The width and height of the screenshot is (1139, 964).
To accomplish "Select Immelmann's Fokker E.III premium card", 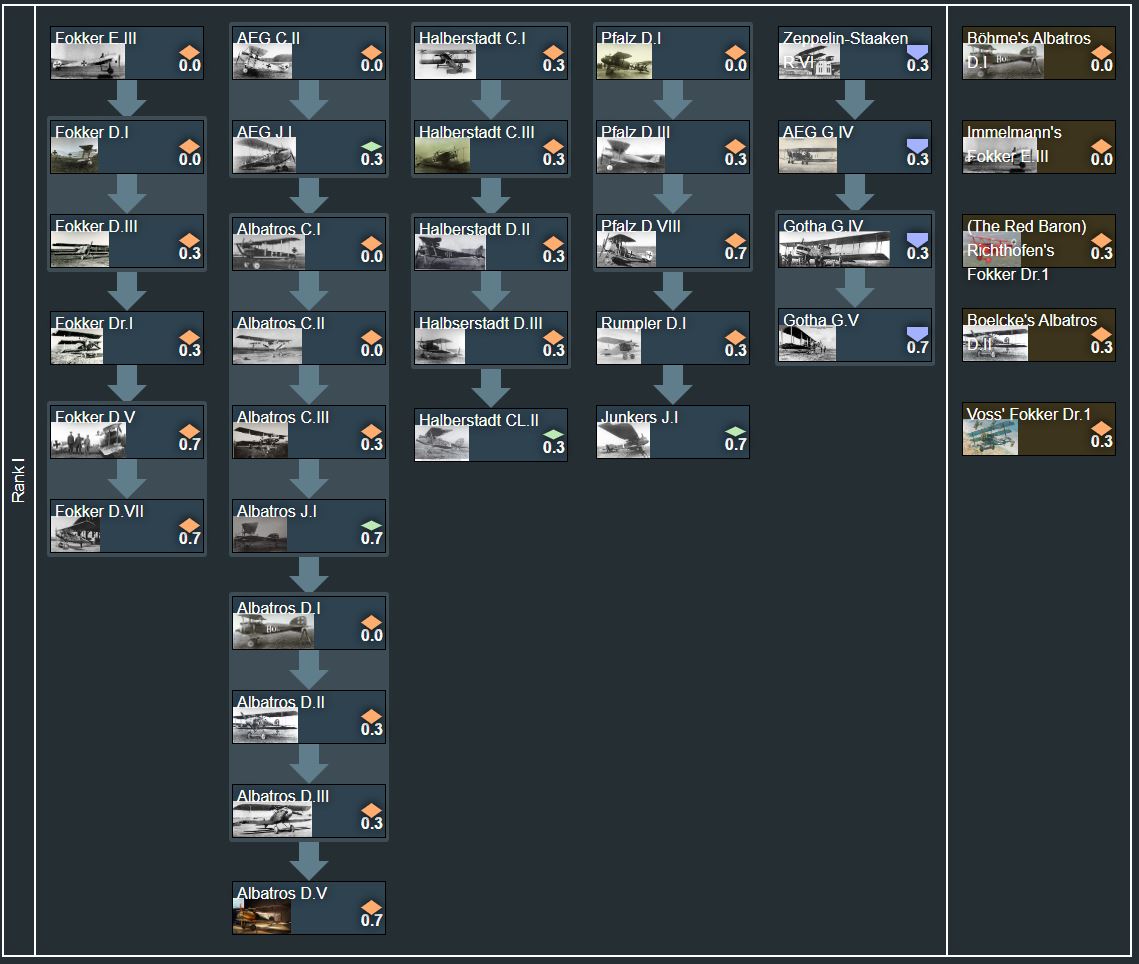I will pyautogui.click(x=1039, y=147).
